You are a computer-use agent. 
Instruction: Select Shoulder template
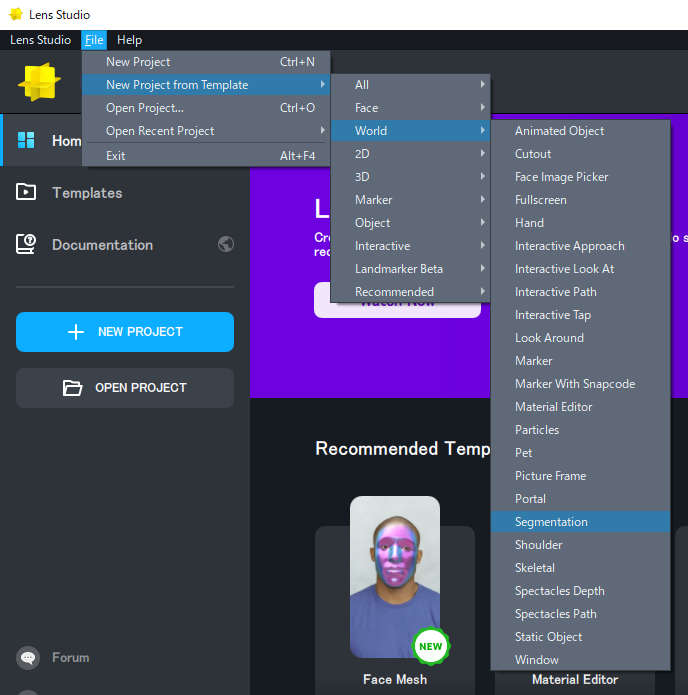pos(580,545)
